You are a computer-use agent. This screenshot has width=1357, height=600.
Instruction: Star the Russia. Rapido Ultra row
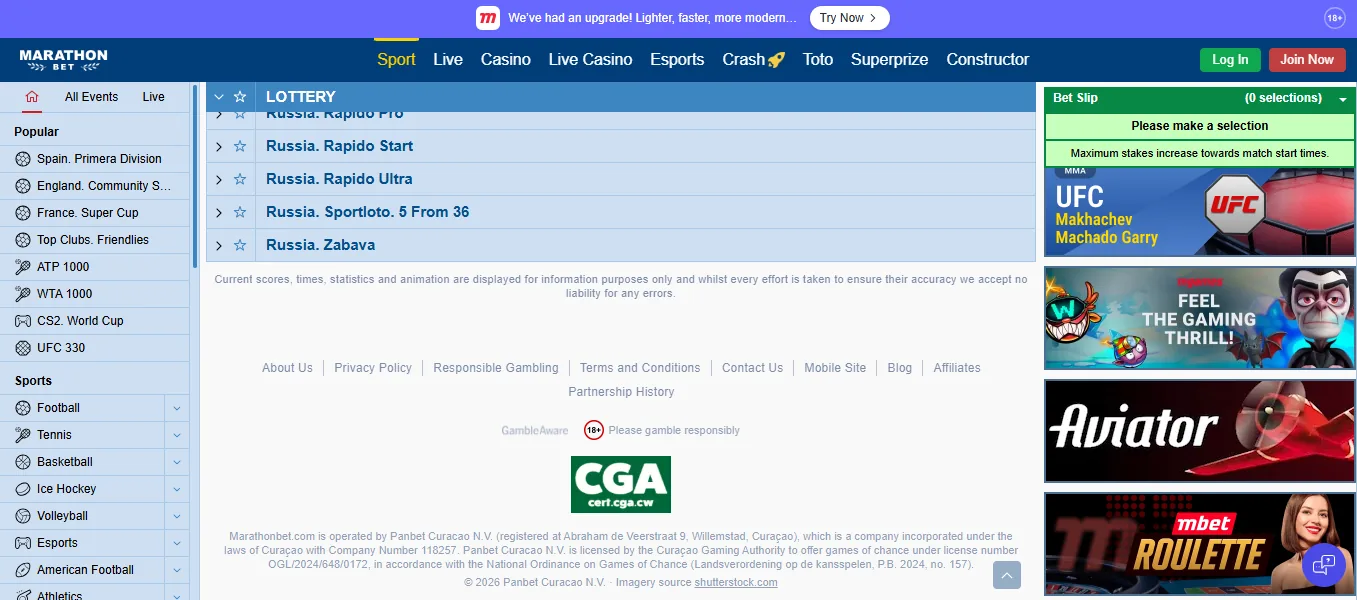tap(240, 179)
